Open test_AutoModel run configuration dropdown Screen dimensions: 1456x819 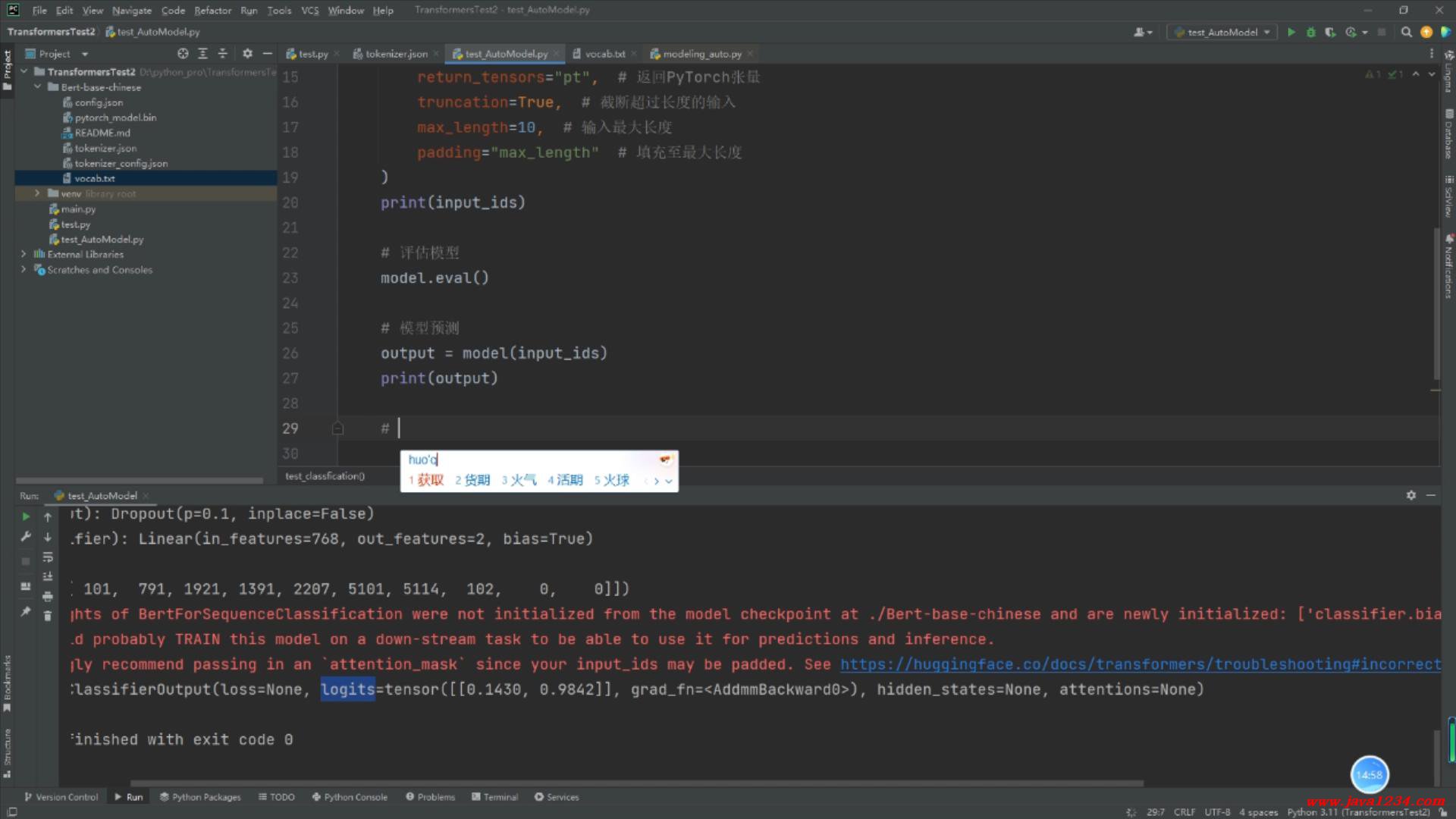click(x=1222, y=32)
